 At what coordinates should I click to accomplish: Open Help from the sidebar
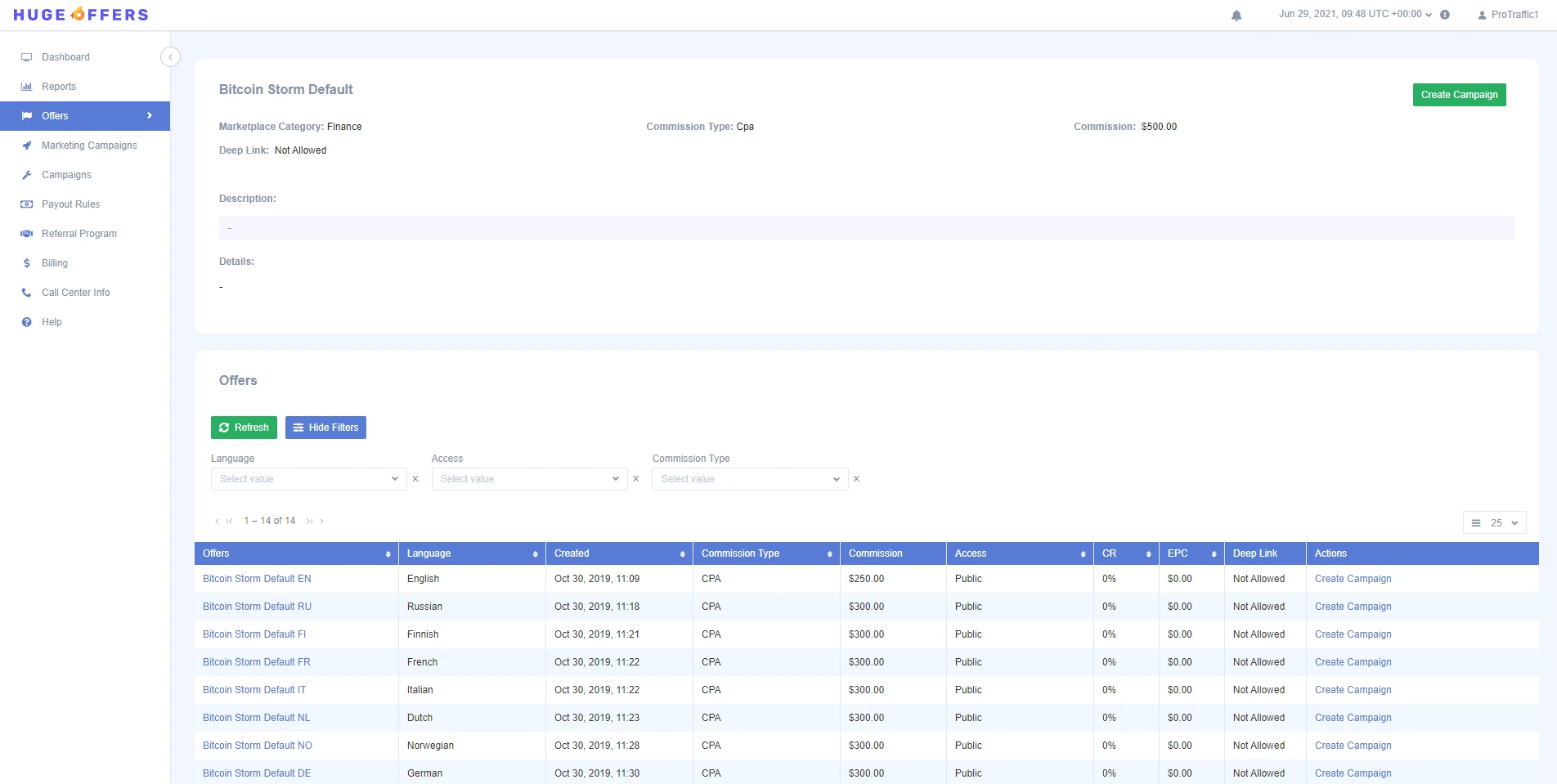tap(52, 322)
